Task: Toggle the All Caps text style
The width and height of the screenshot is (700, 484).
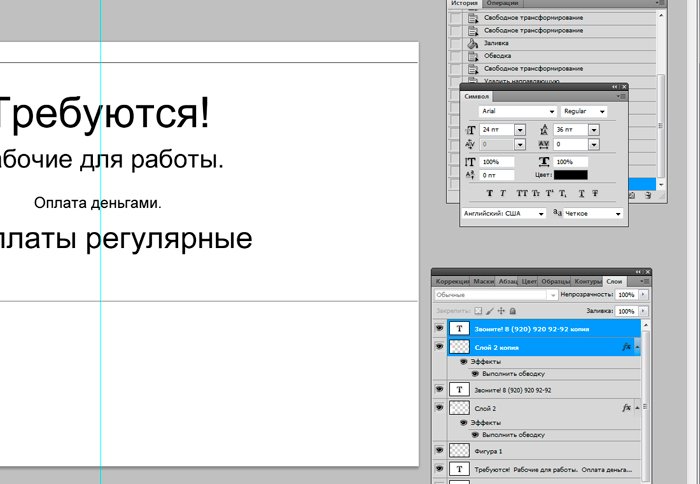Action: tap(521, 192)
